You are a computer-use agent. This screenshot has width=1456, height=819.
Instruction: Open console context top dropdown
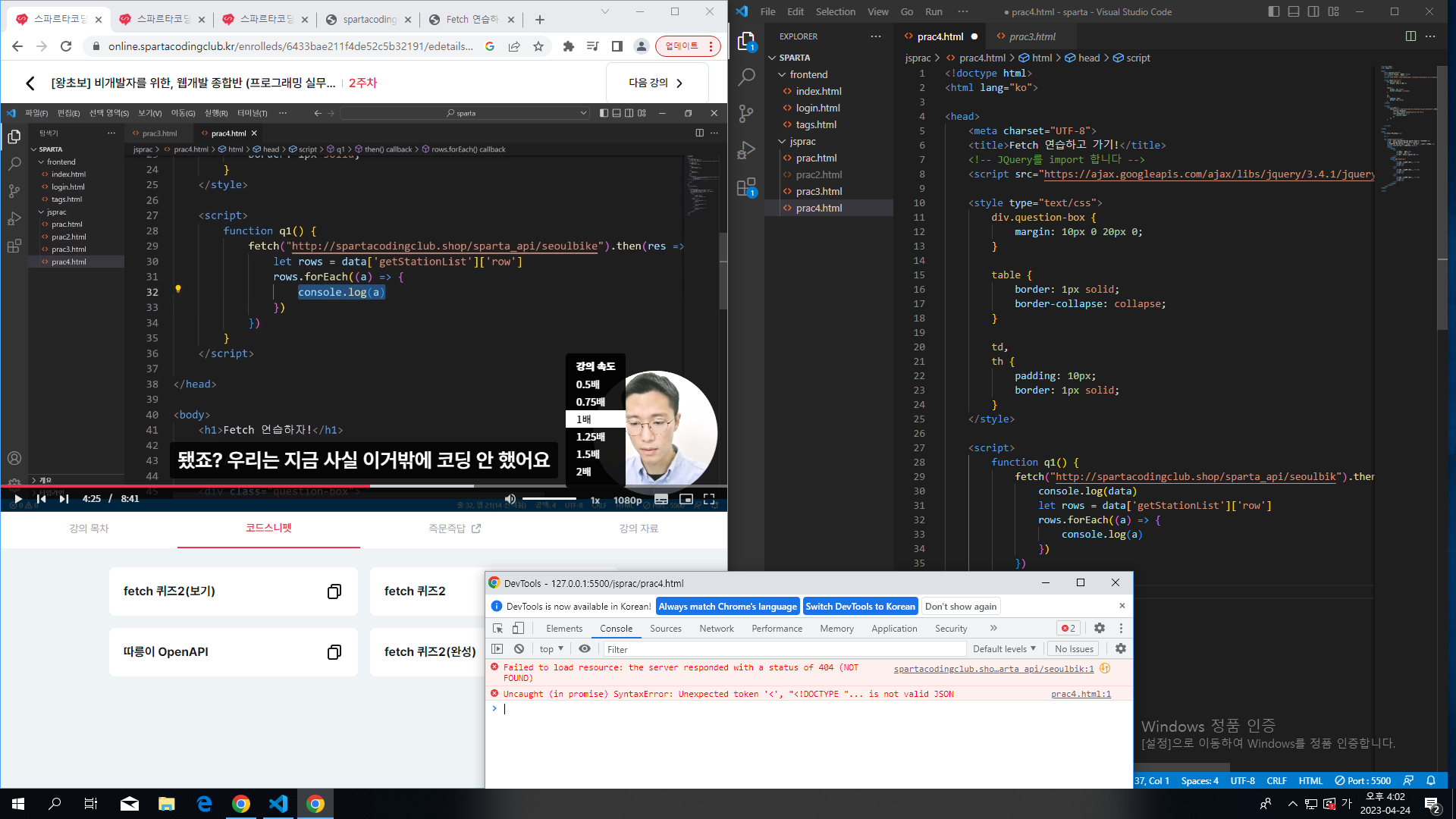tap(551, 649)
